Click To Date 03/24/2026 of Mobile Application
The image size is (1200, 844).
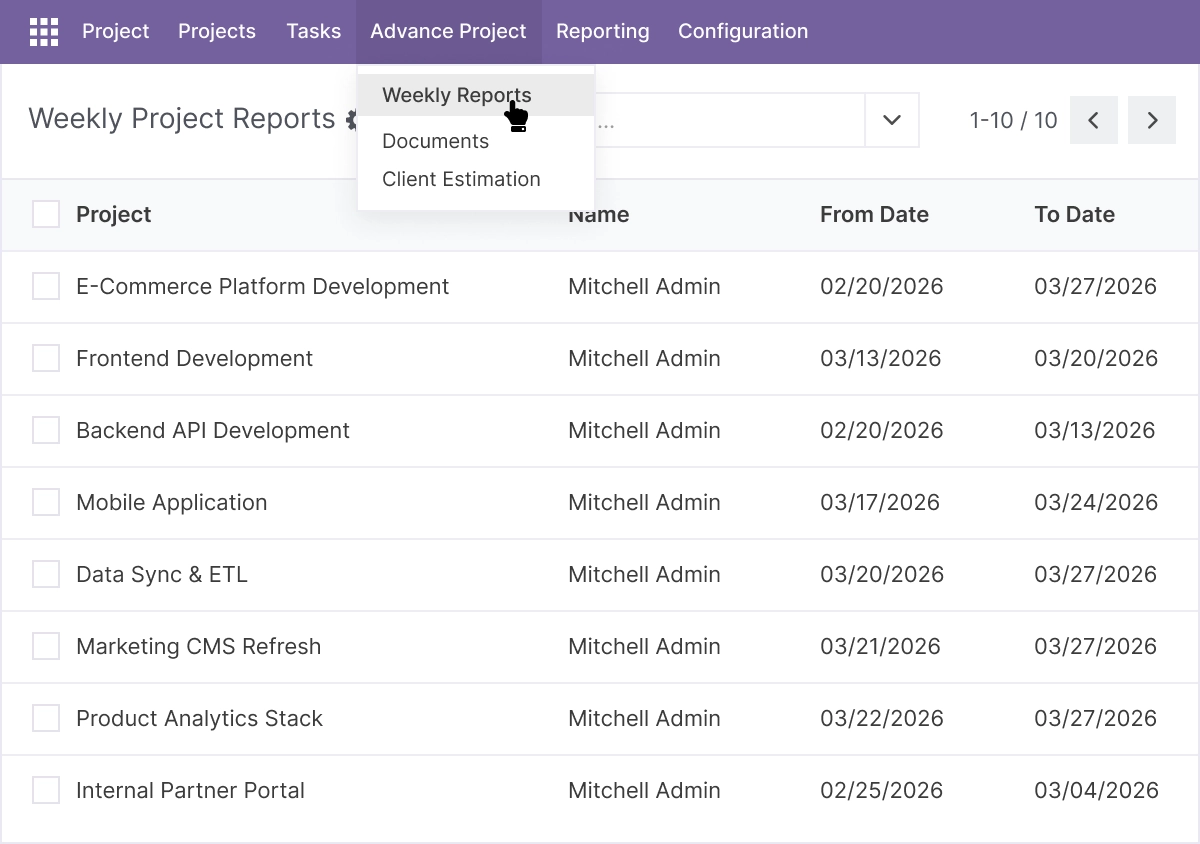pyautogui.click(x=1096, y=502)
